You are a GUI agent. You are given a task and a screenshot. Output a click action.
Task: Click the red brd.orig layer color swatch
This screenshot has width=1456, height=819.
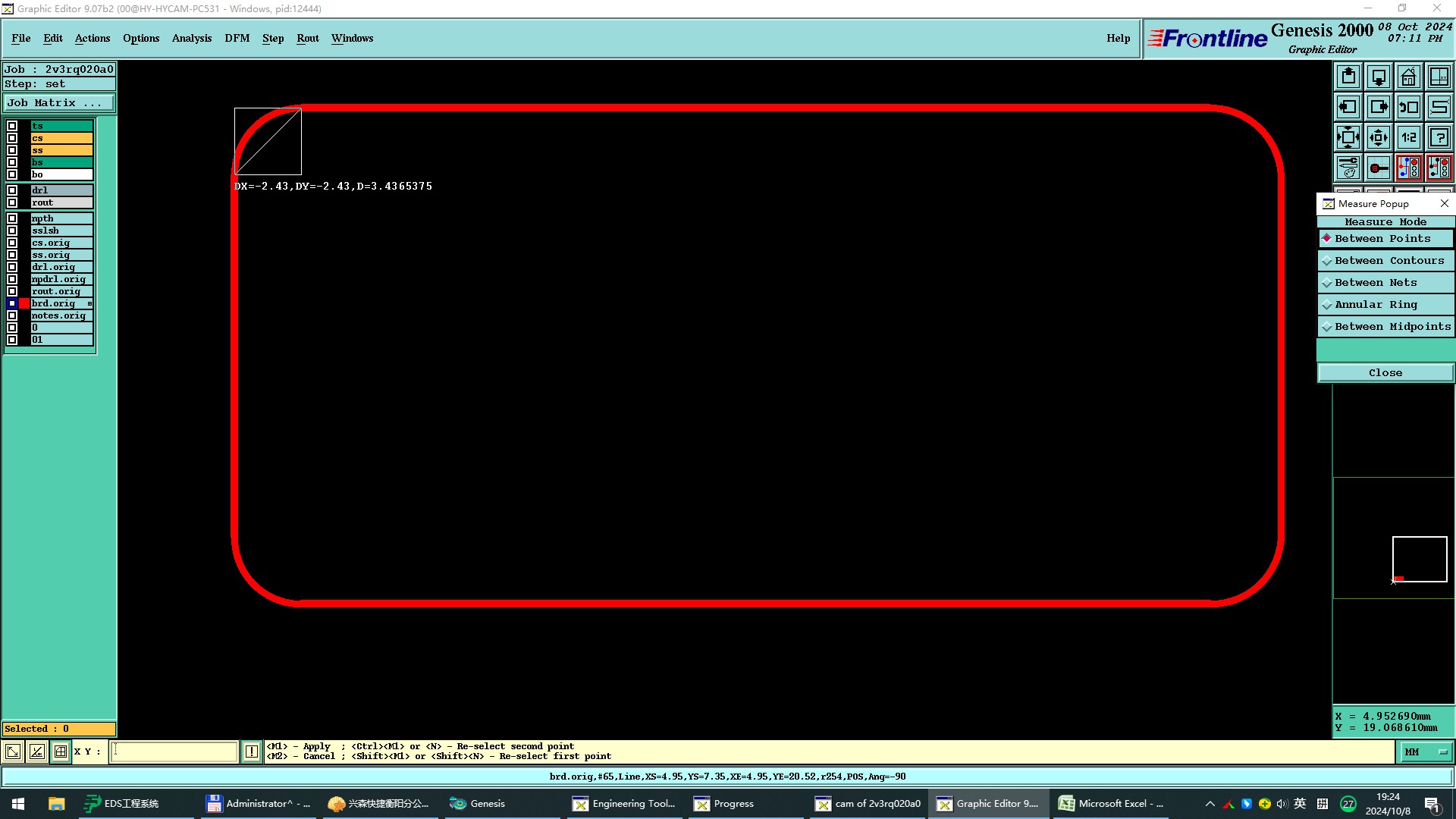[24, 303]
